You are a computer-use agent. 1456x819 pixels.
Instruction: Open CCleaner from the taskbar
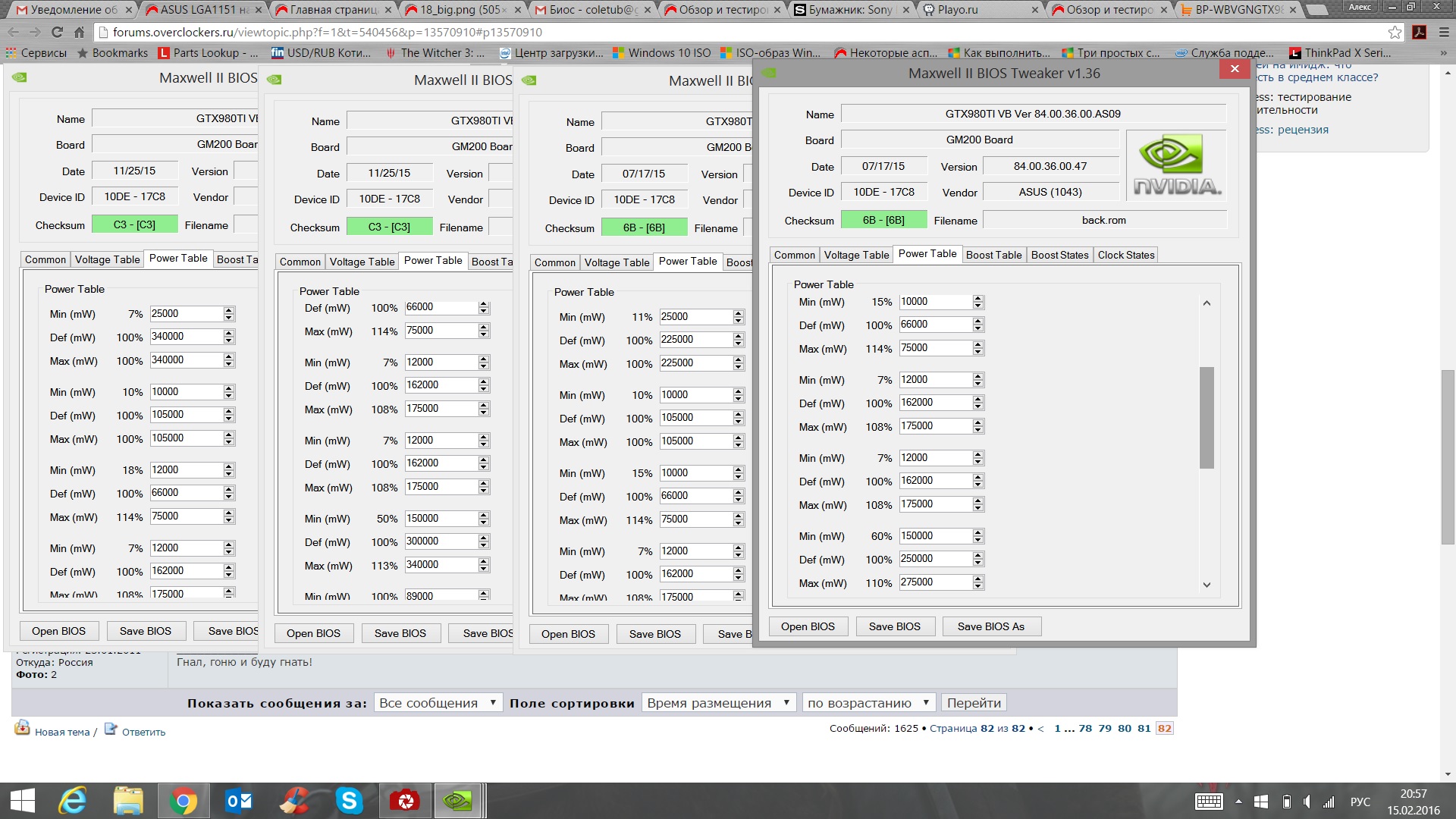point(293,801)
